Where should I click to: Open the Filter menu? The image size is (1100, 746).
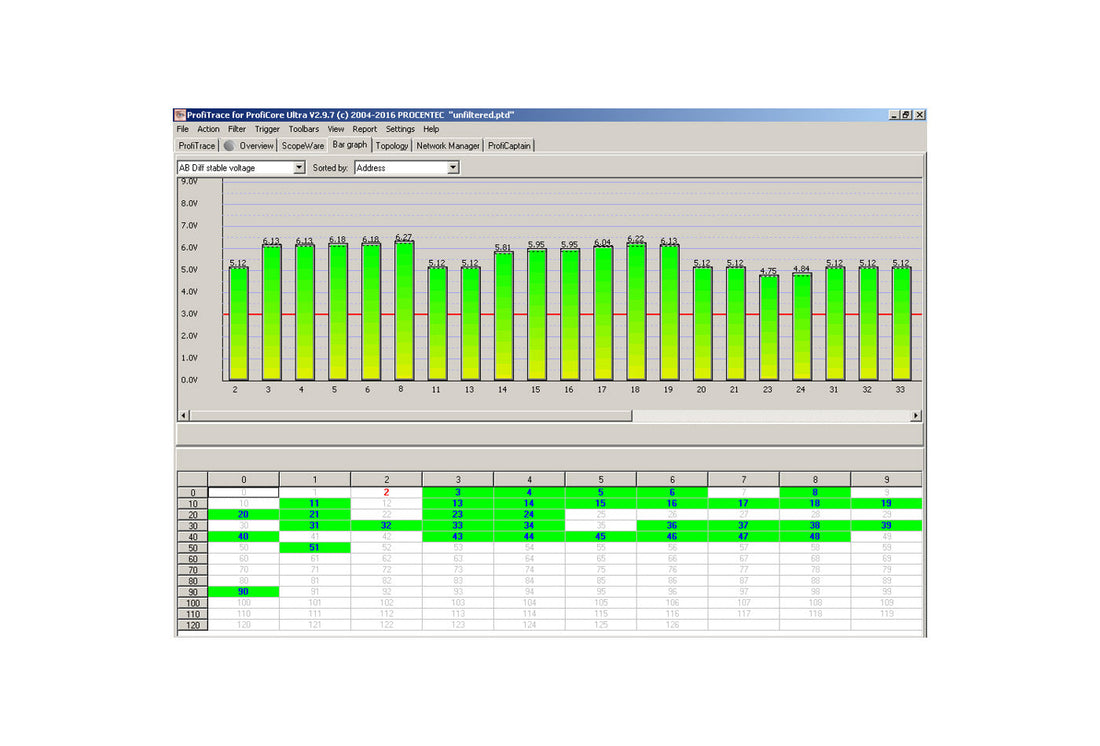tap(237, 129)
